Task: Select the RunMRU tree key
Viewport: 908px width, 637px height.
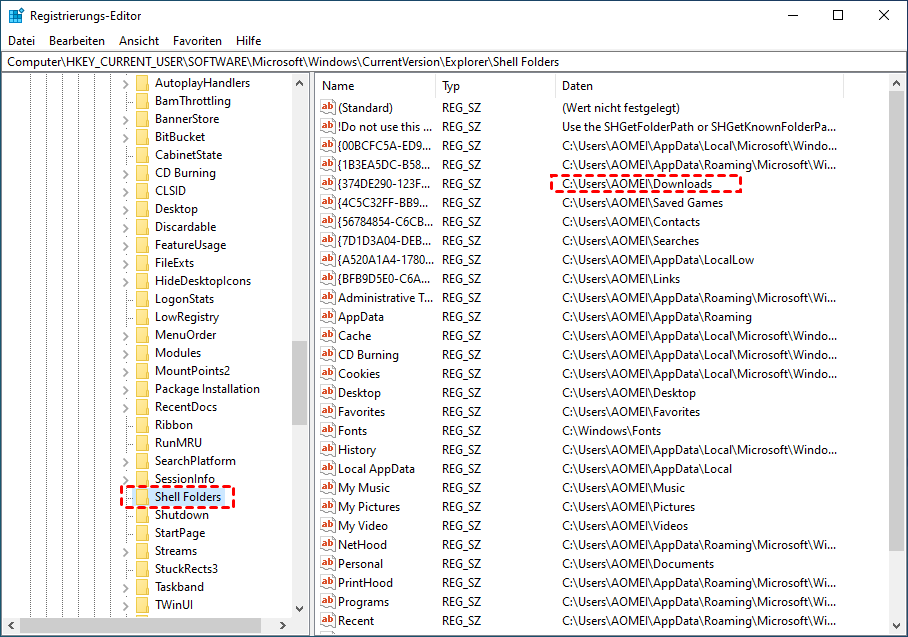Action: coord(178,442)
